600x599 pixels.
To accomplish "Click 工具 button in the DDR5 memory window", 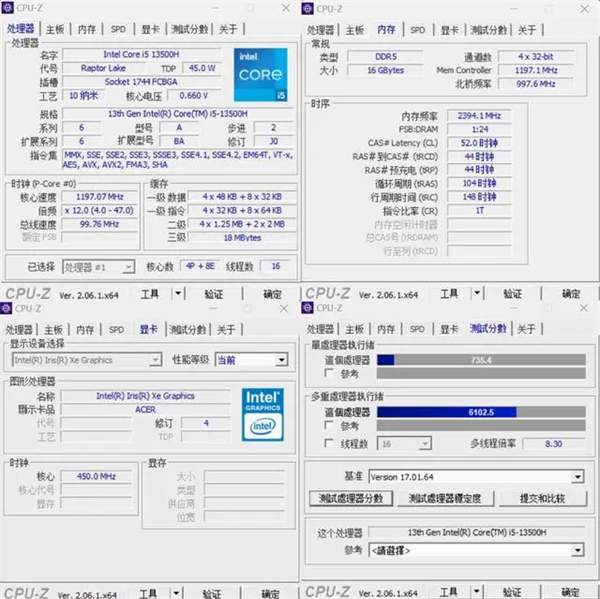I will [x=449, y=294].
